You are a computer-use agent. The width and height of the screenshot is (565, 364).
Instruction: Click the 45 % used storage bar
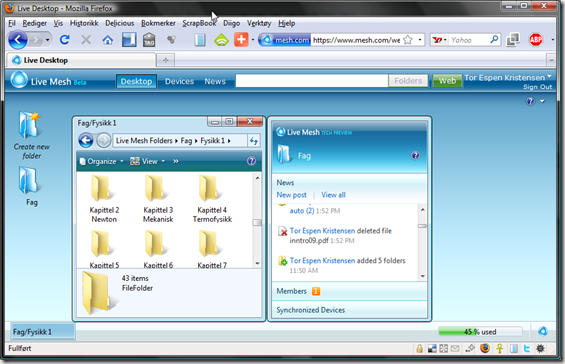480,332
